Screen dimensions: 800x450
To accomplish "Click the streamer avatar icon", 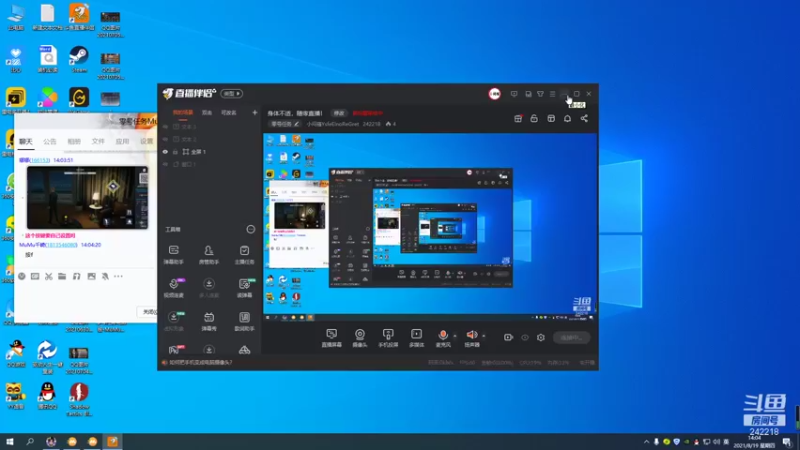I will pyautogui.click(x=494, y=94).
